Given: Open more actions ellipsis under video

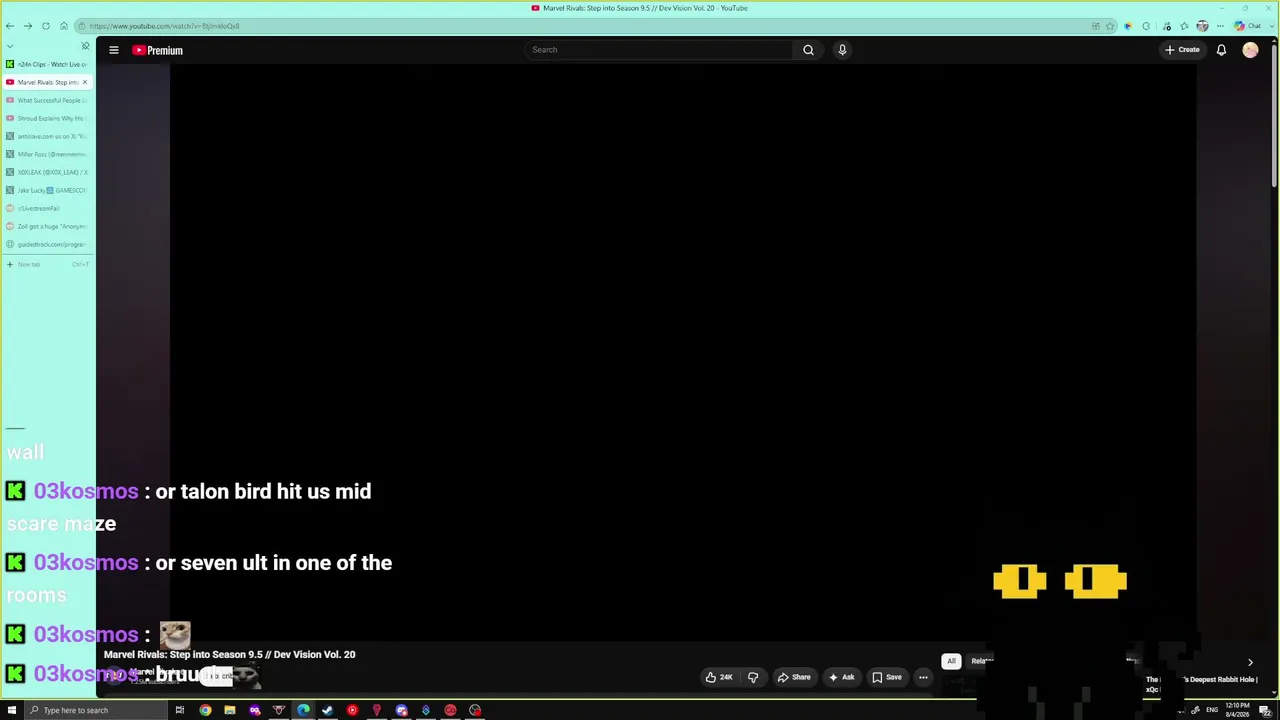Looking at the screenshot, I should (923, 677).
